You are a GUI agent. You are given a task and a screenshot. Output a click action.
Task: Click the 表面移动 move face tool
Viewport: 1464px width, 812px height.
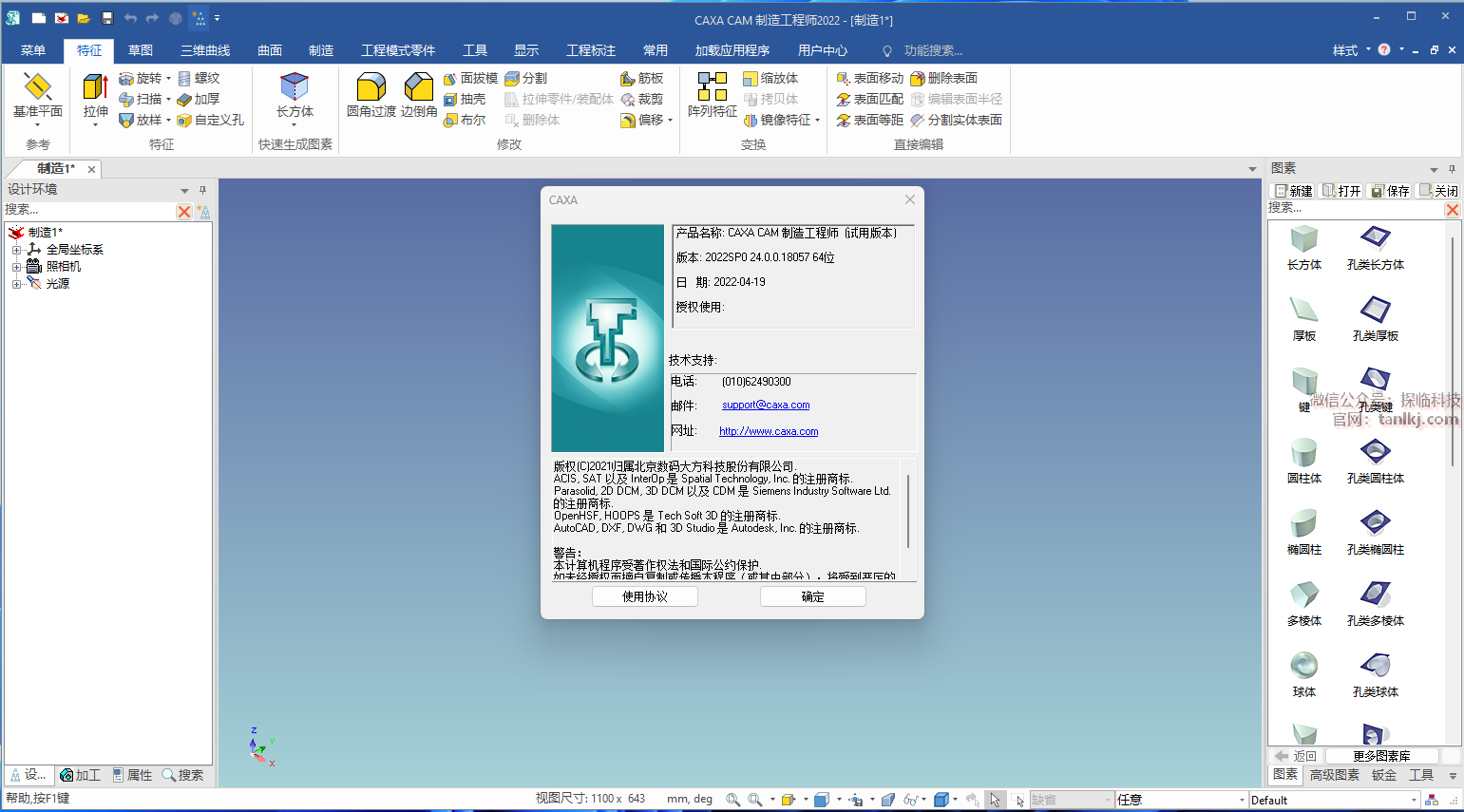point(870,79)
